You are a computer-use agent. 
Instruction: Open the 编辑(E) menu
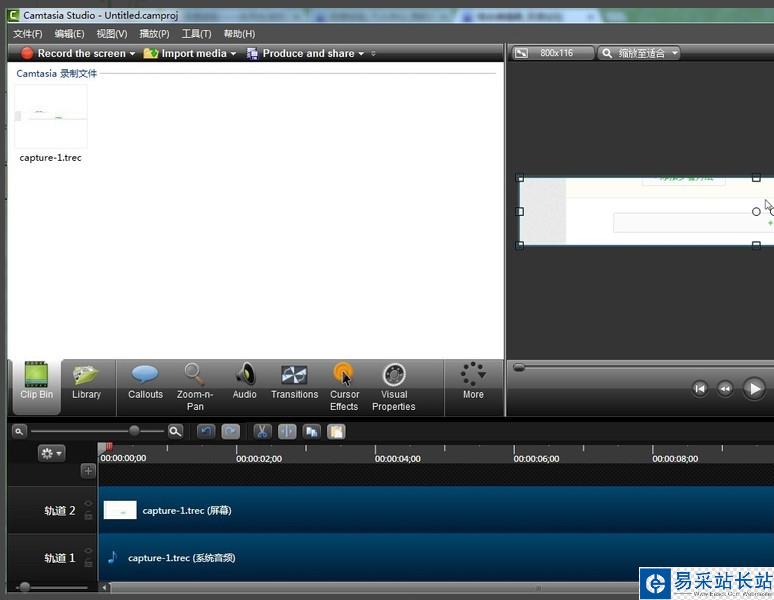point(69,34)
